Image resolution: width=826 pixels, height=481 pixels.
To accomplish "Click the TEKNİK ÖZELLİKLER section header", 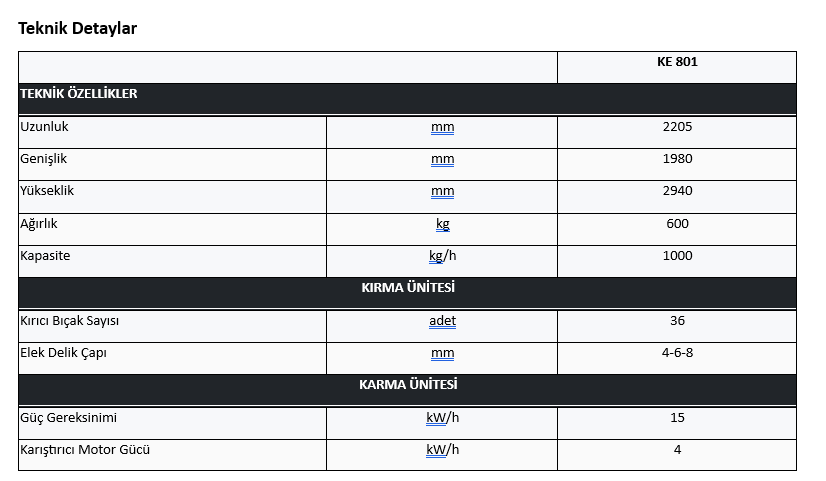I will point(78,94).
